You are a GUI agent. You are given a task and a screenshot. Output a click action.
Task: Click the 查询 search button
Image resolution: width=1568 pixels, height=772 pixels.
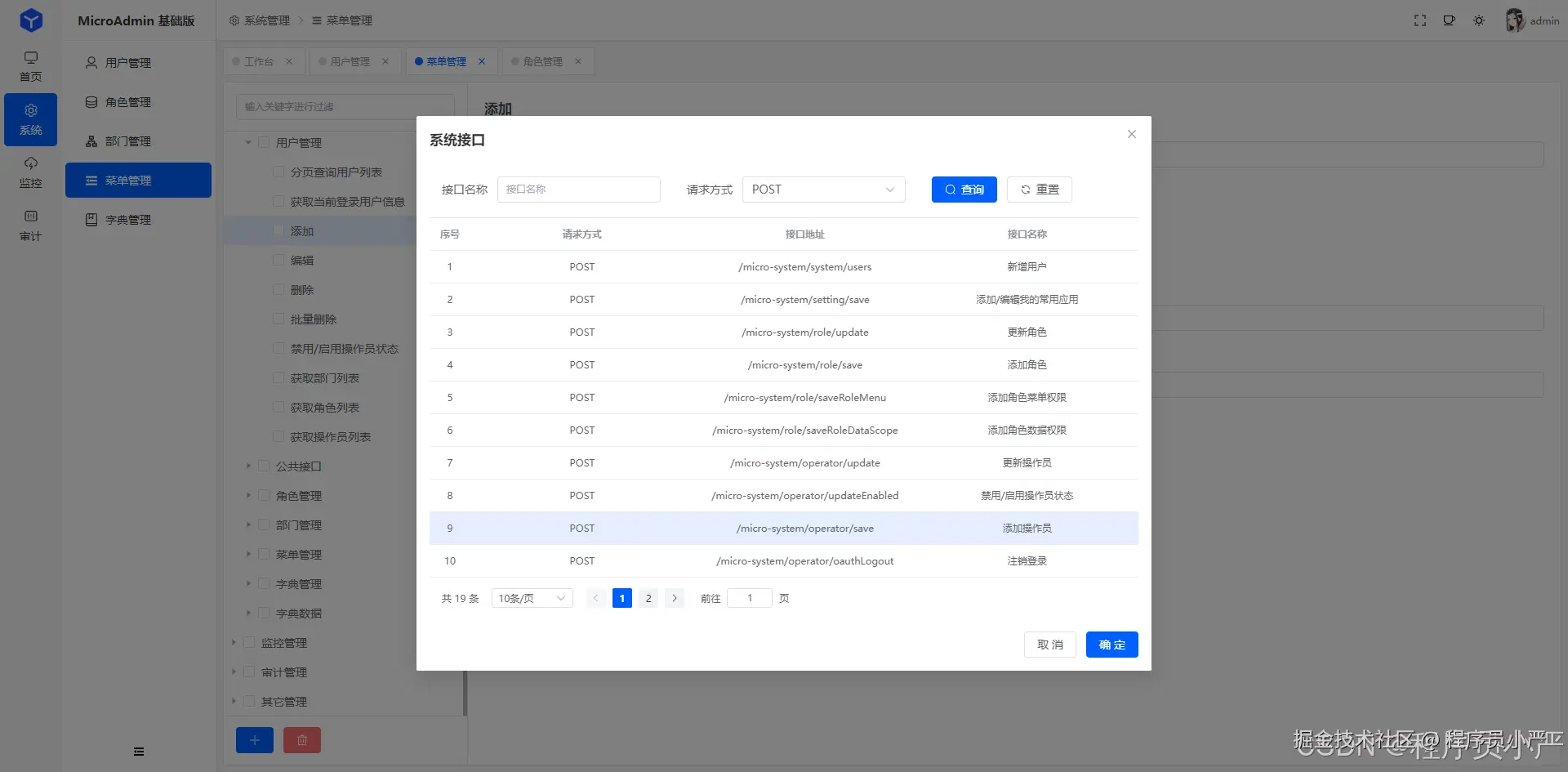coord(964,189)
